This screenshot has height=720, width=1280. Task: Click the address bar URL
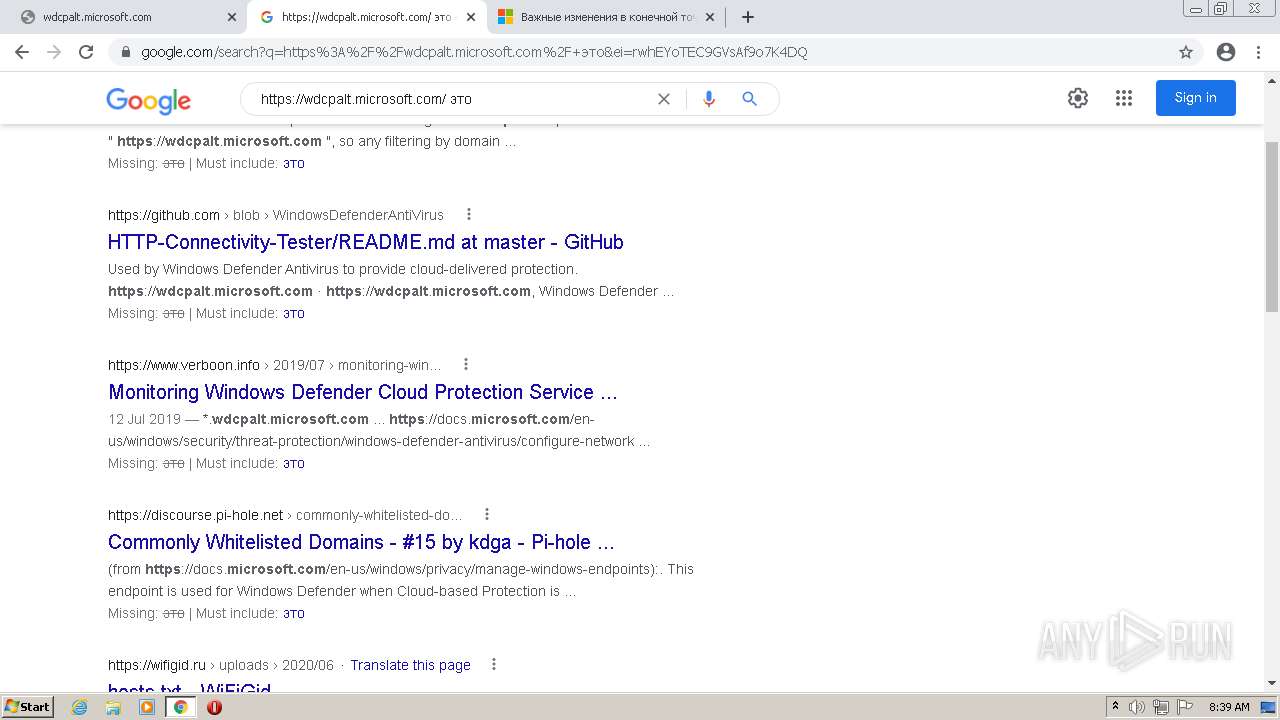click(474, 52)
